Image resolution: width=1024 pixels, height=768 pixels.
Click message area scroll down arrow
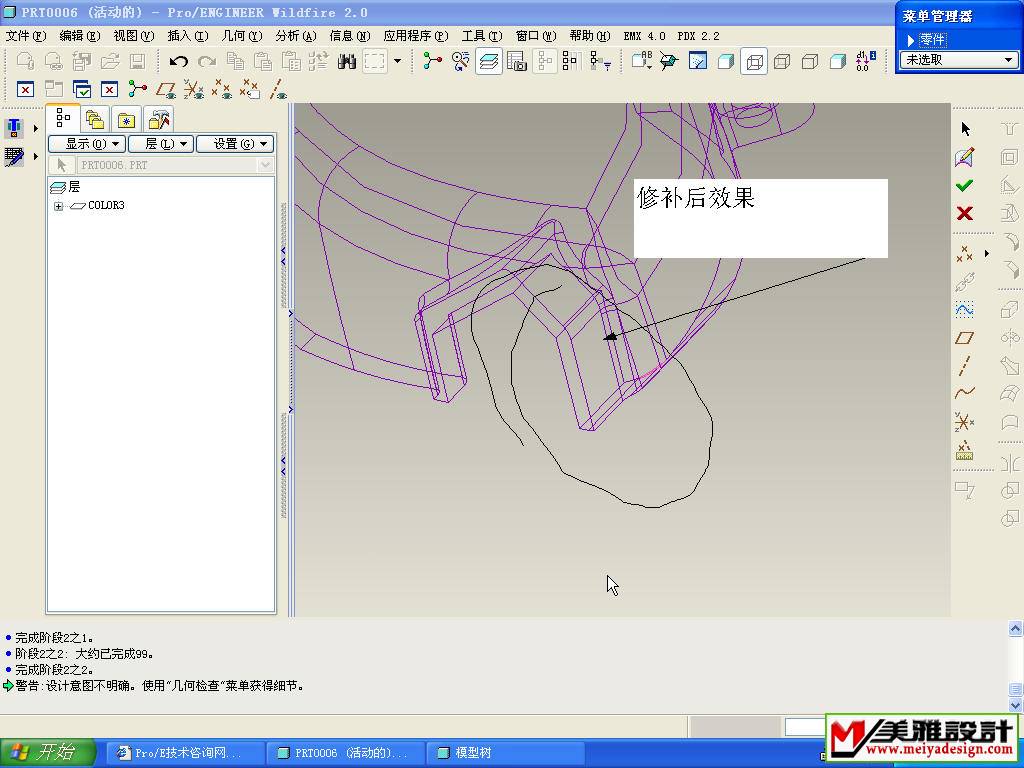tap(1016, 705)
